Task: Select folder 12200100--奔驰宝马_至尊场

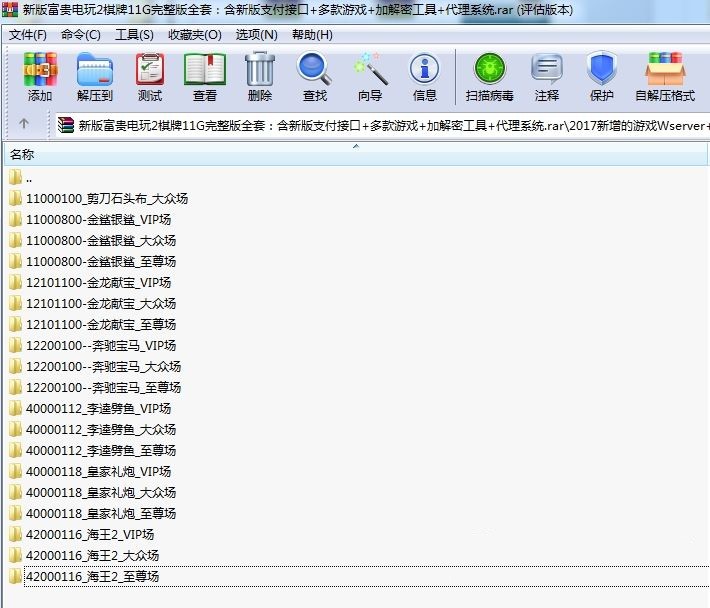Action: (104, 388)
